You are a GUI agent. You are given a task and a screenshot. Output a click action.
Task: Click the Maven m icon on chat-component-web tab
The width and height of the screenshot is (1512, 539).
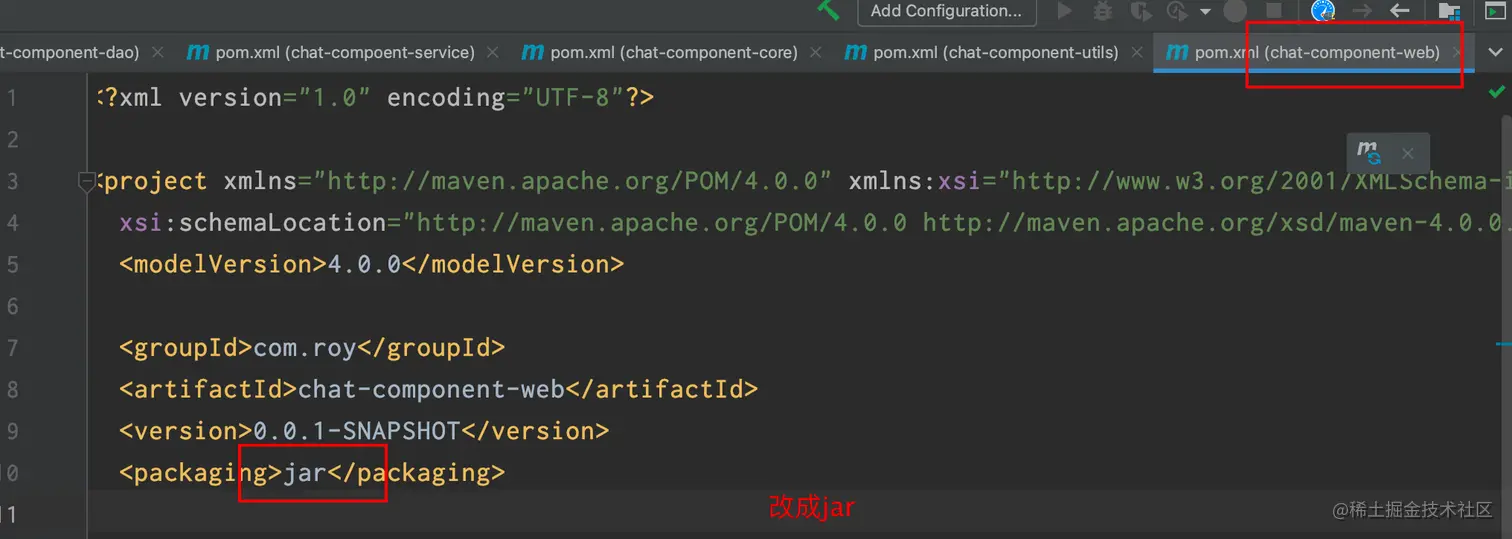1178,52
